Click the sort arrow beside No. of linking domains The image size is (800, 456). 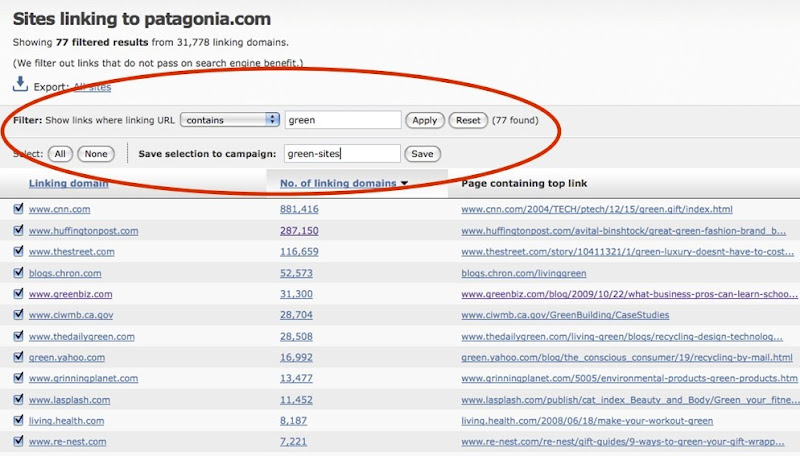click(405, 184)
